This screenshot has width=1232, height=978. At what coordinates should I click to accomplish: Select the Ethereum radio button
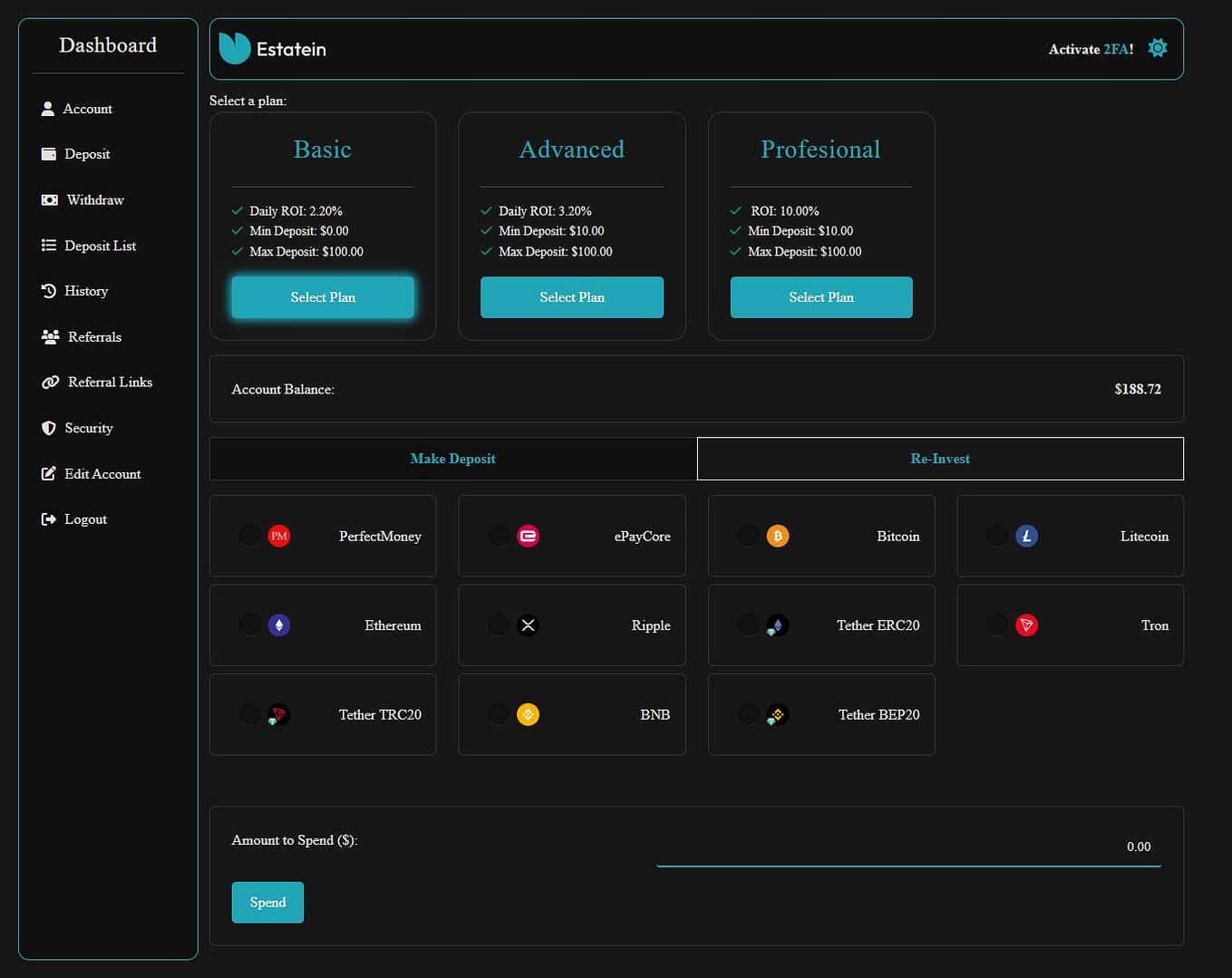(249, 625)
